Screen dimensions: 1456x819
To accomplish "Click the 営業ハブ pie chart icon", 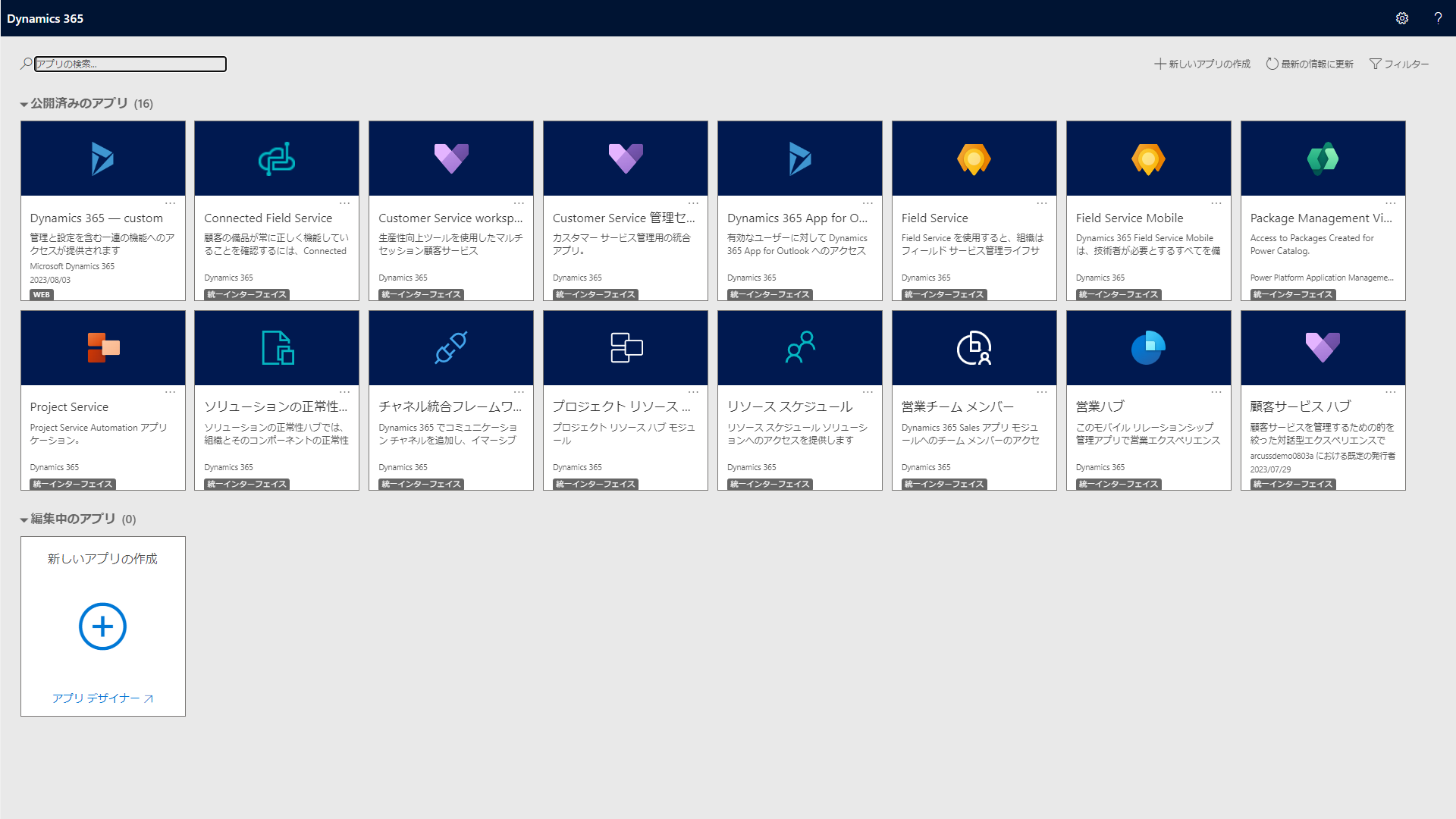I will [1148, 348].
